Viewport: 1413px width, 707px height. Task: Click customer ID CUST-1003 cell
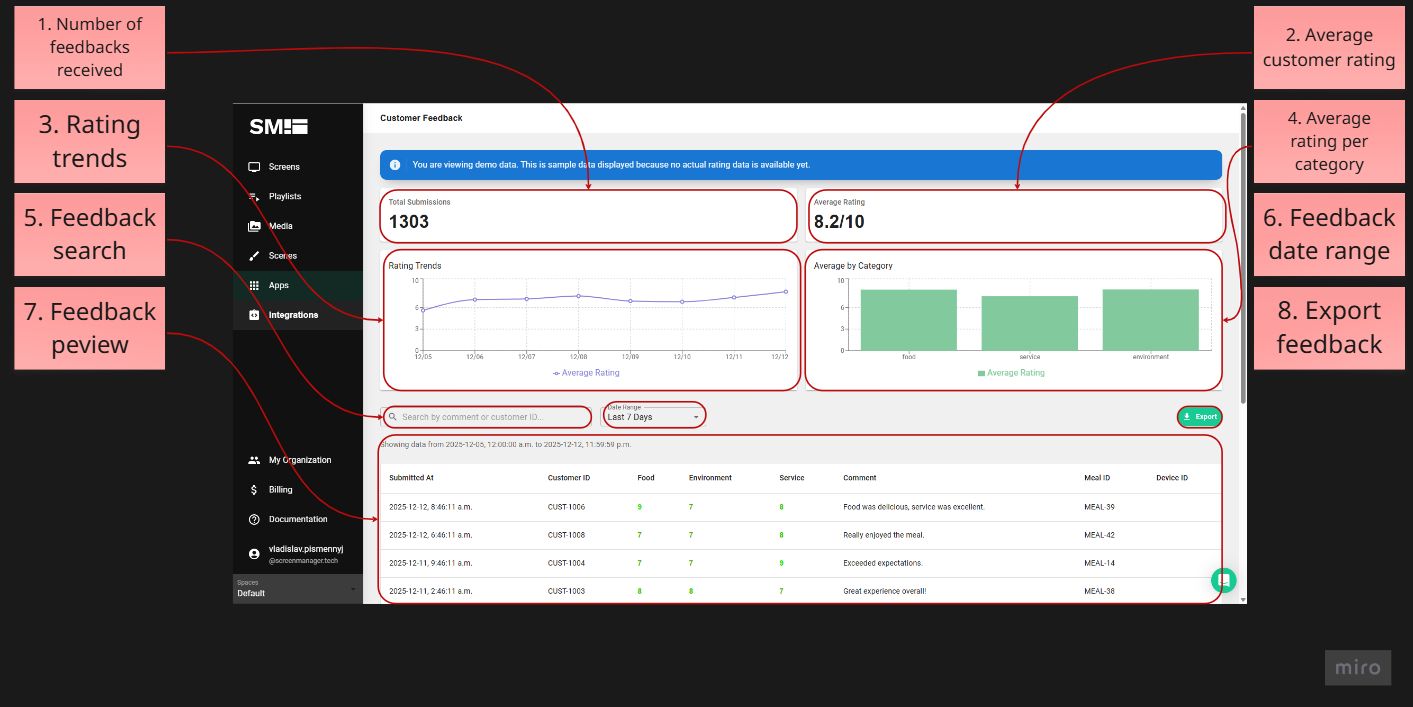pos(567,591)
